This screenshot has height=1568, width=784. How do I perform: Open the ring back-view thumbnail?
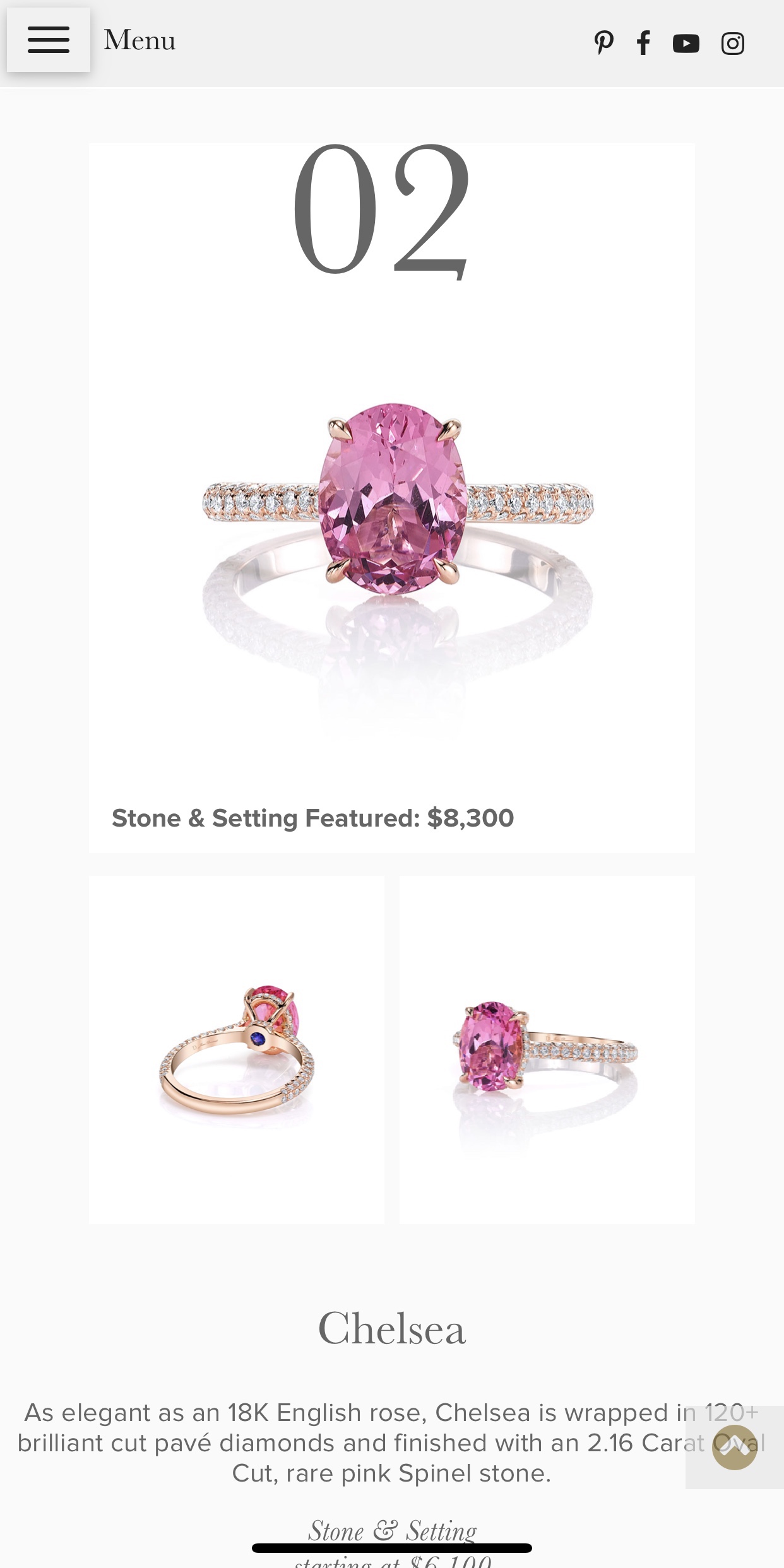pos(237,1050)
